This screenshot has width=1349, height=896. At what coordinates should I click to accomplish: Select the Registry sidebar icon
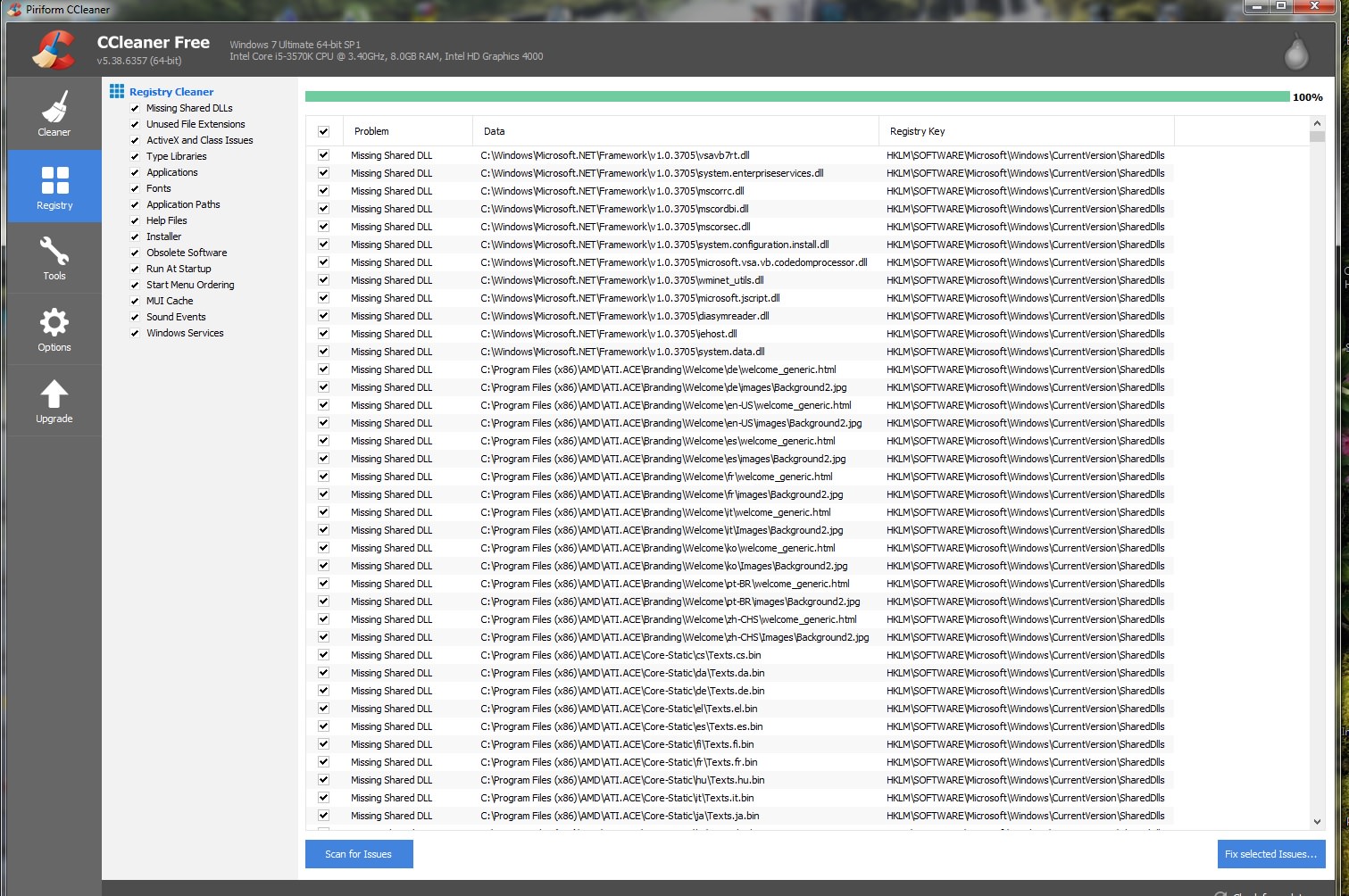click(54, 186)
